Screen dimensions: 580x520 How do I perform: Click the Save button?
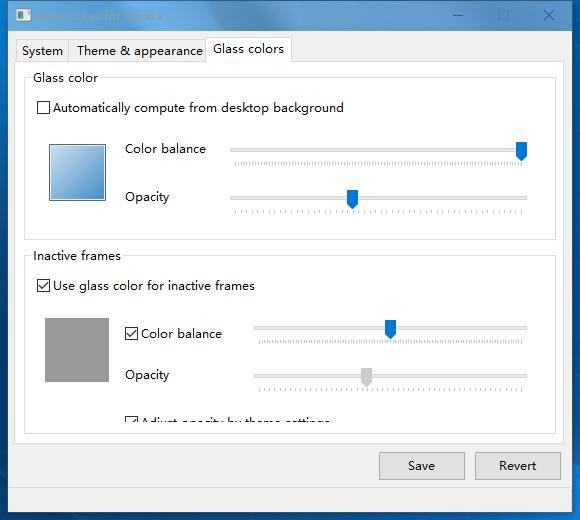[x=422, y=466]
